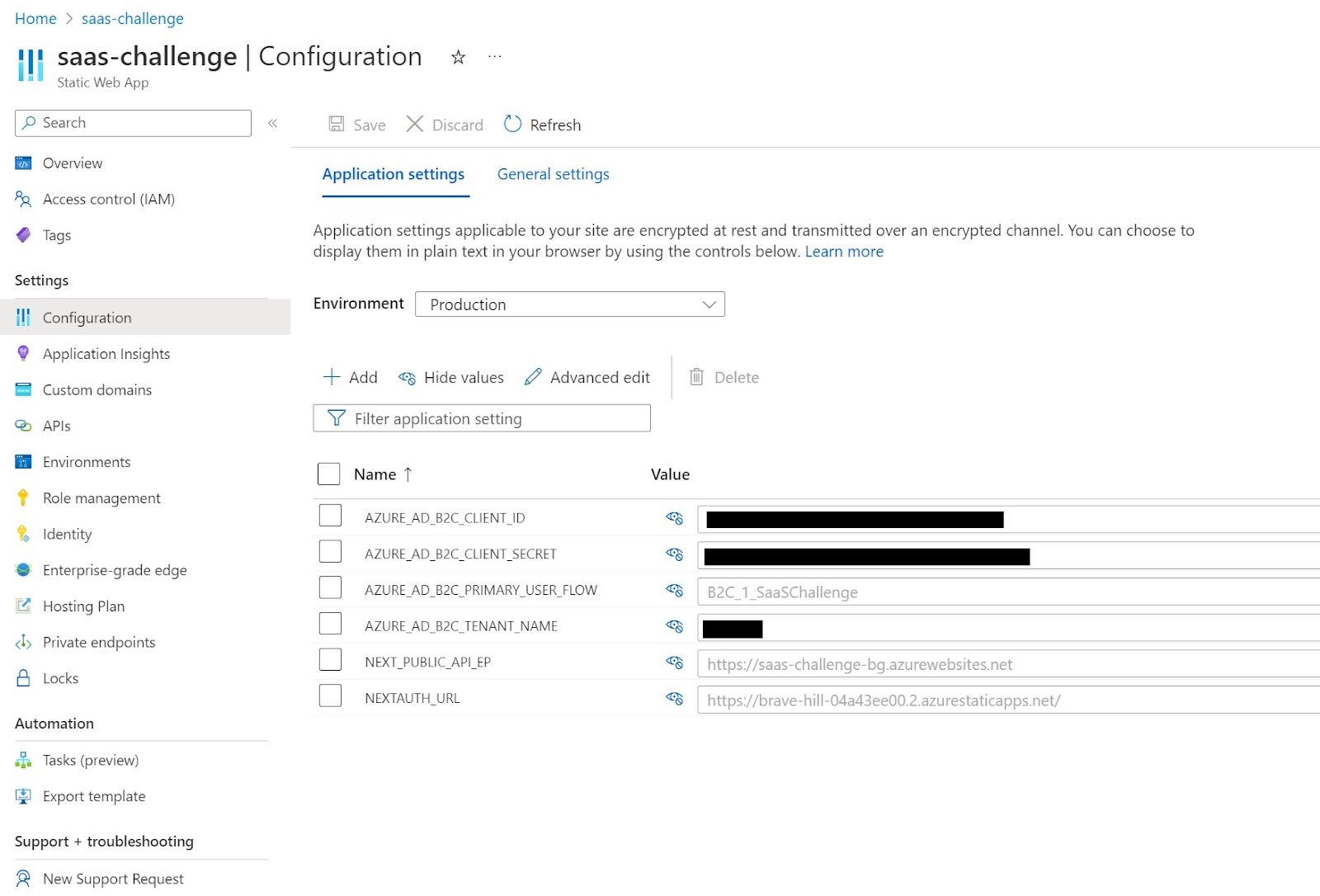Click the Access control (IAM) icon

tap(23, 199)
